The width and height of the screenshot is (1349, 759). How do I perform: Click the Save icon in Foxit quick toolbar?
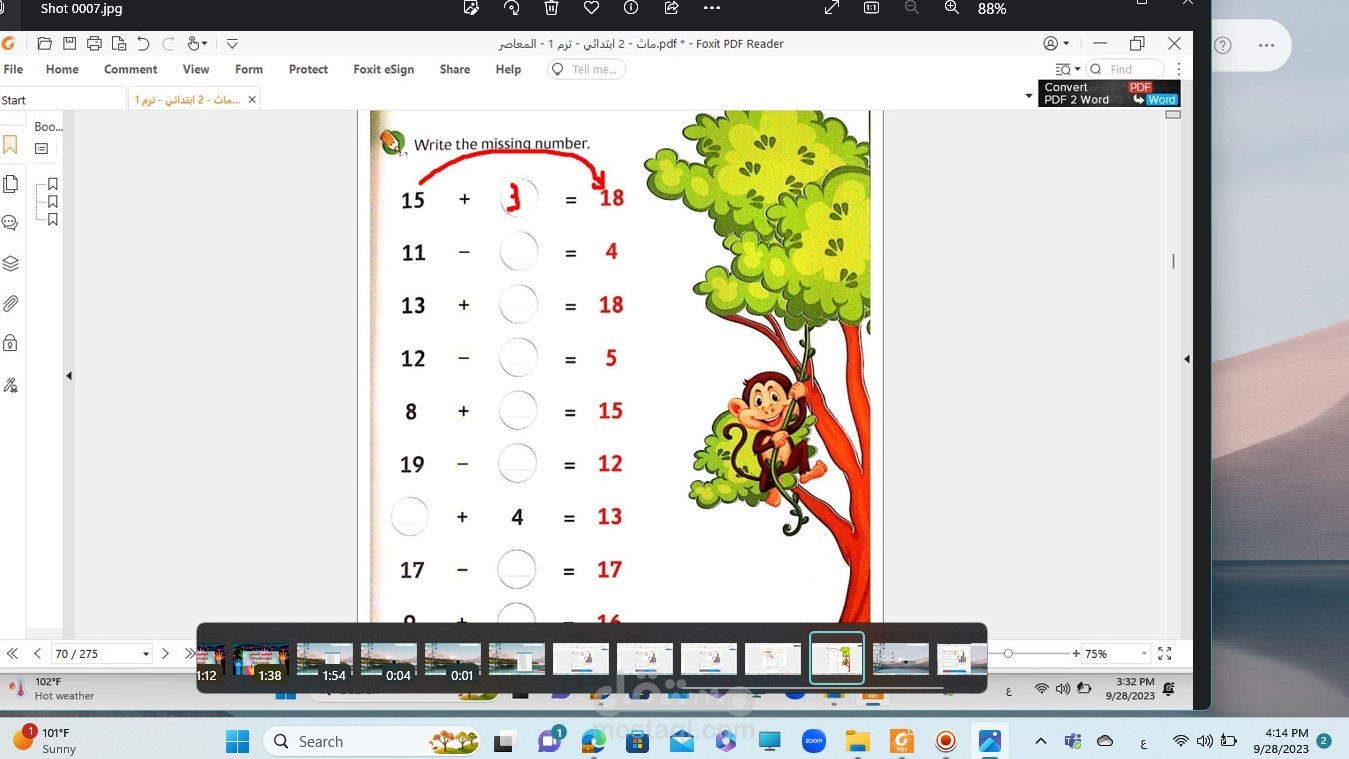[69, 44]
